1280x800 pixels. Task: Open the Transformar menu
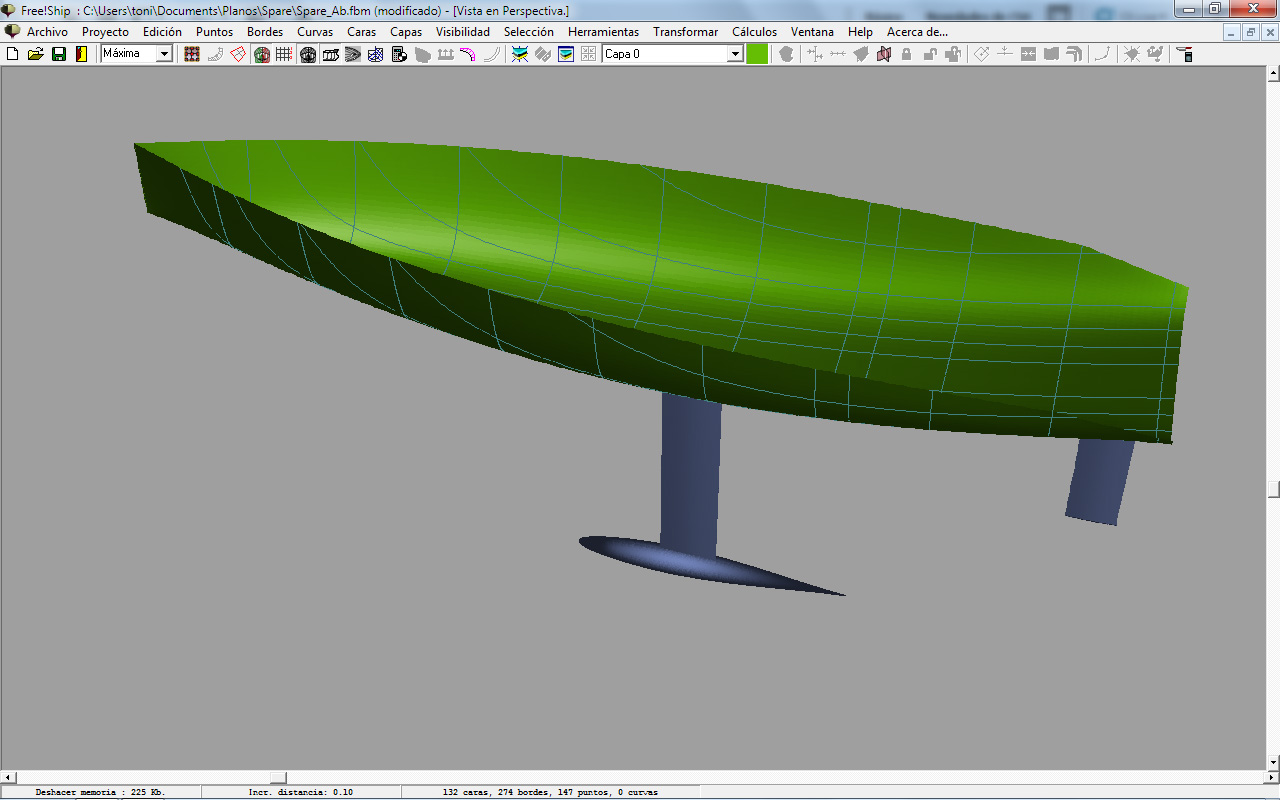[685, 32]
